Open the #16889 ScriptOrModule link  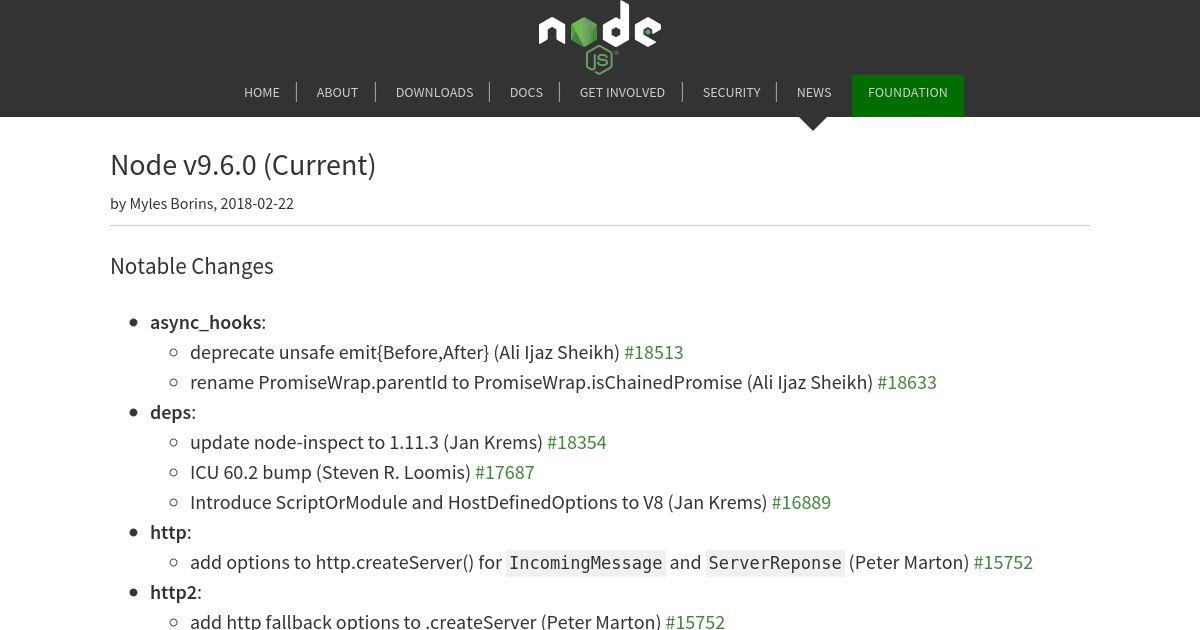point(801,502)
